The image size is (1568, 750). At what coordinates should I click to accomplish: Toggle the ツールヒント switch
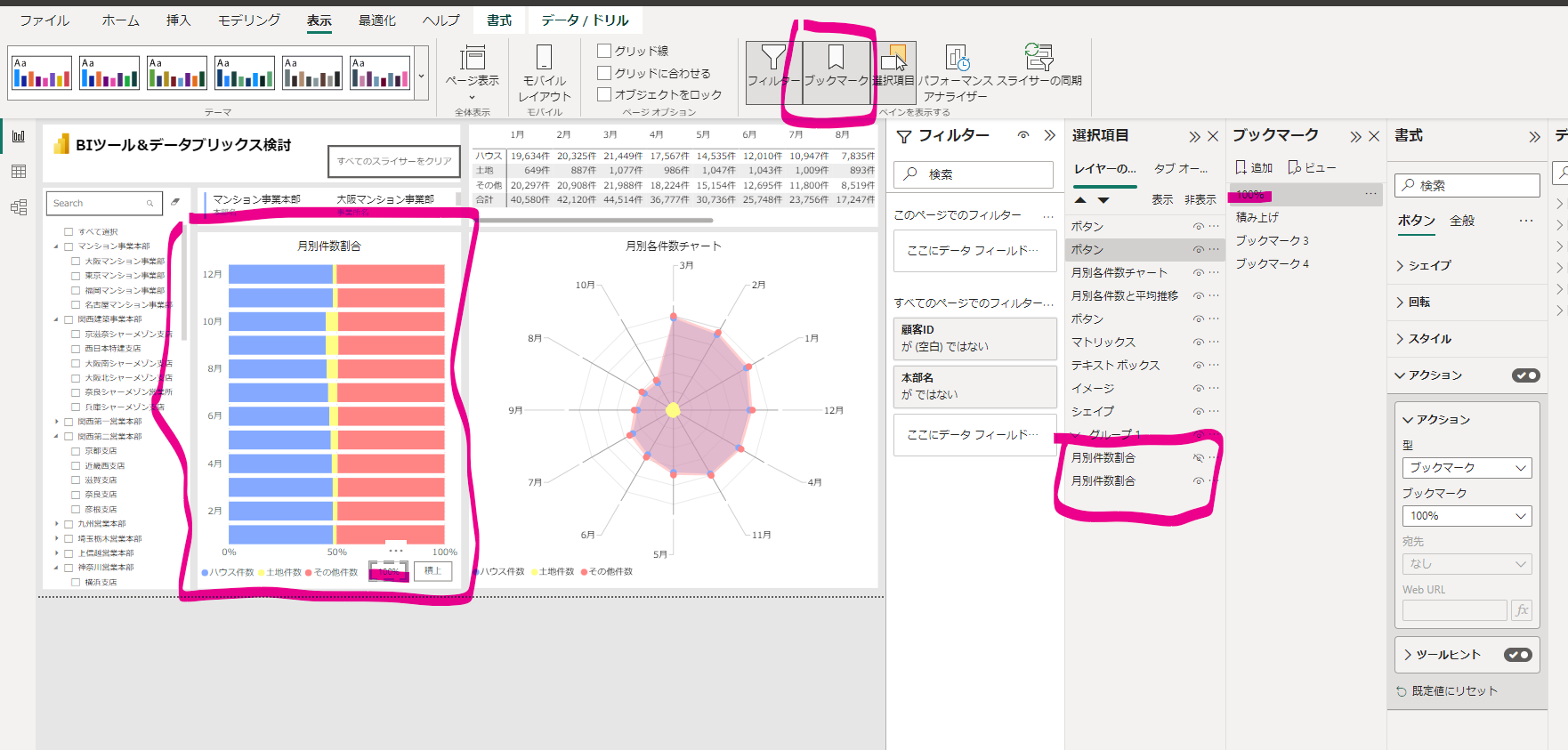[1518, 655]
